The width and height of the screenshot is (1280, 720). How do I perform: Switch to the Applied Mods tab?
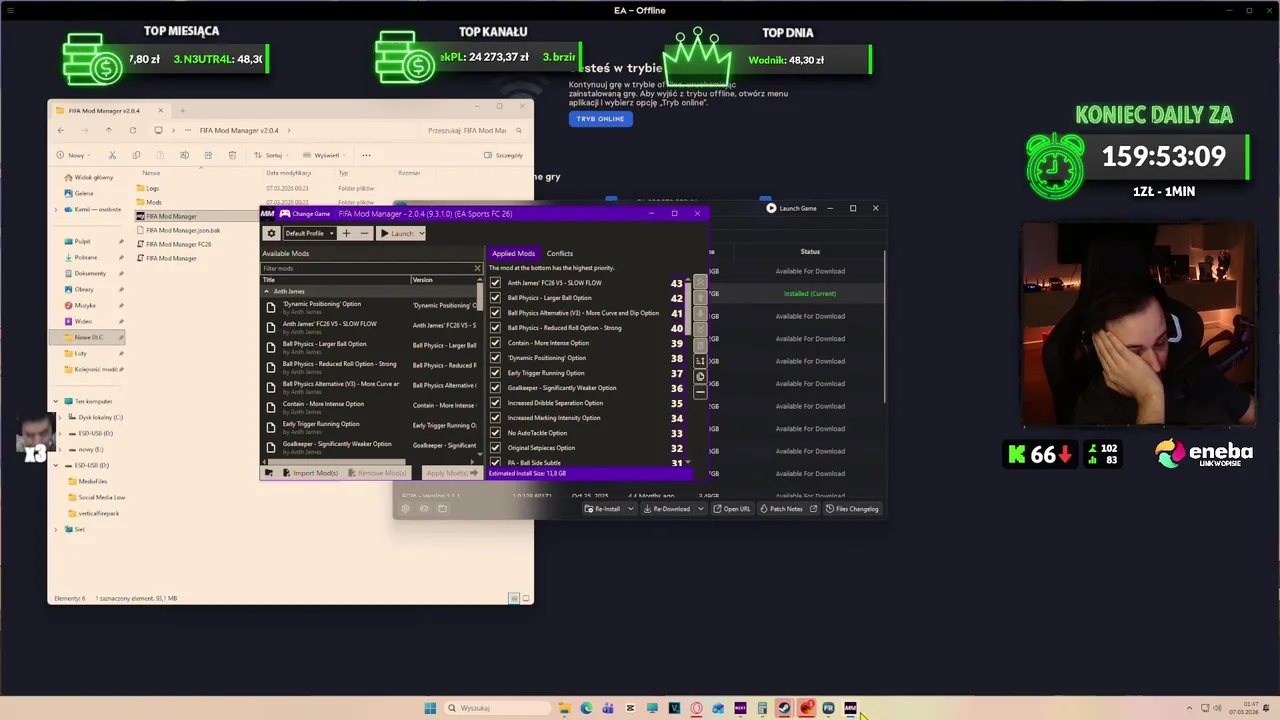coord(513,253)
